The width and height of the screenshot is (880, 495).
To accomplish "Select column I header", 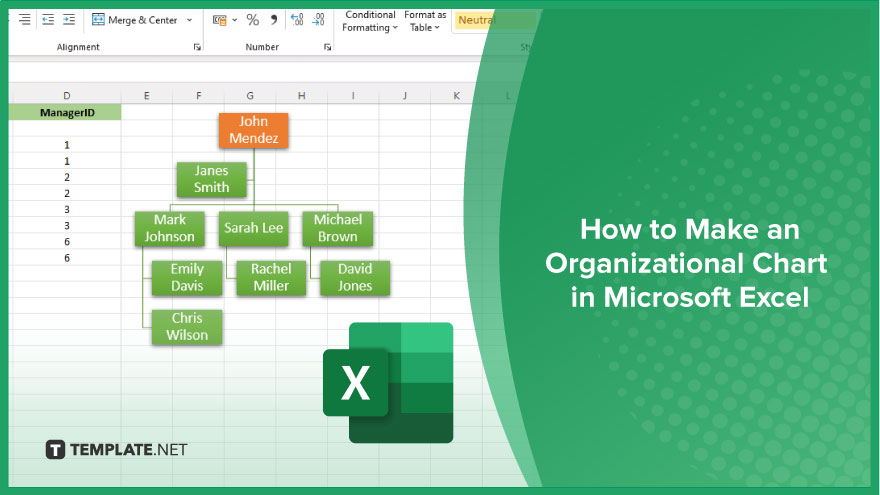I will click(353, 95).
